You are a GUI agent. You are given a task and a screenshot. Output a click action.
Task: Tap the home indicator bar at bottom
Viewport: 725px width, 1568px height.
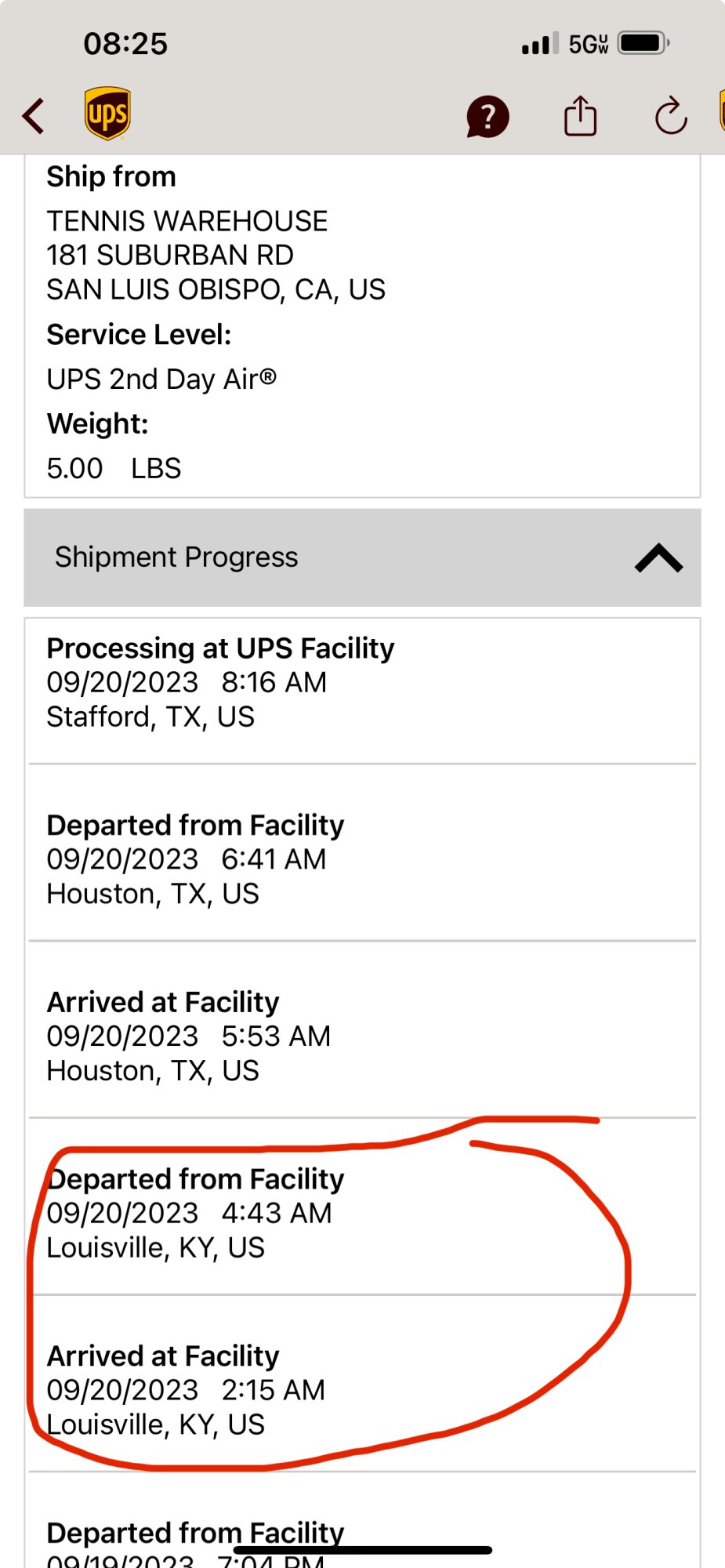coord(362,1550)
